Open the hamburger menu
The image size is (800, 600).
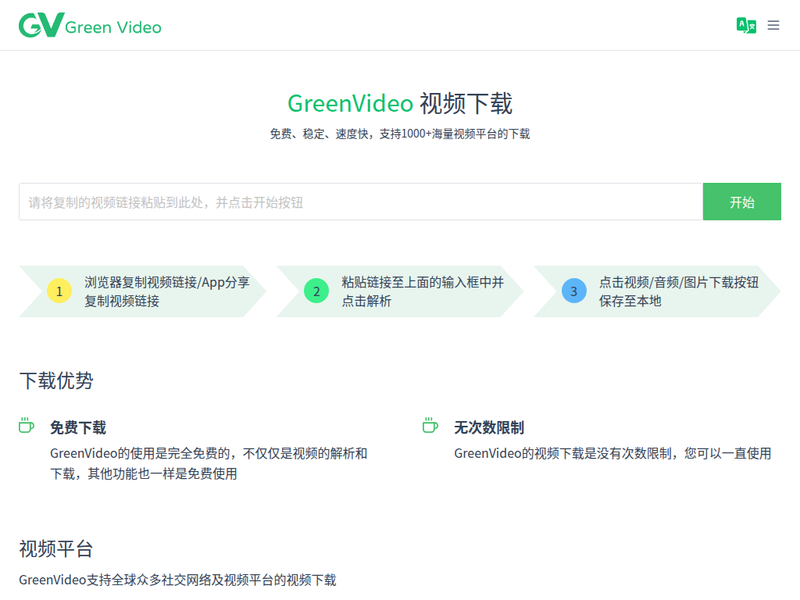tap(773, 25)
